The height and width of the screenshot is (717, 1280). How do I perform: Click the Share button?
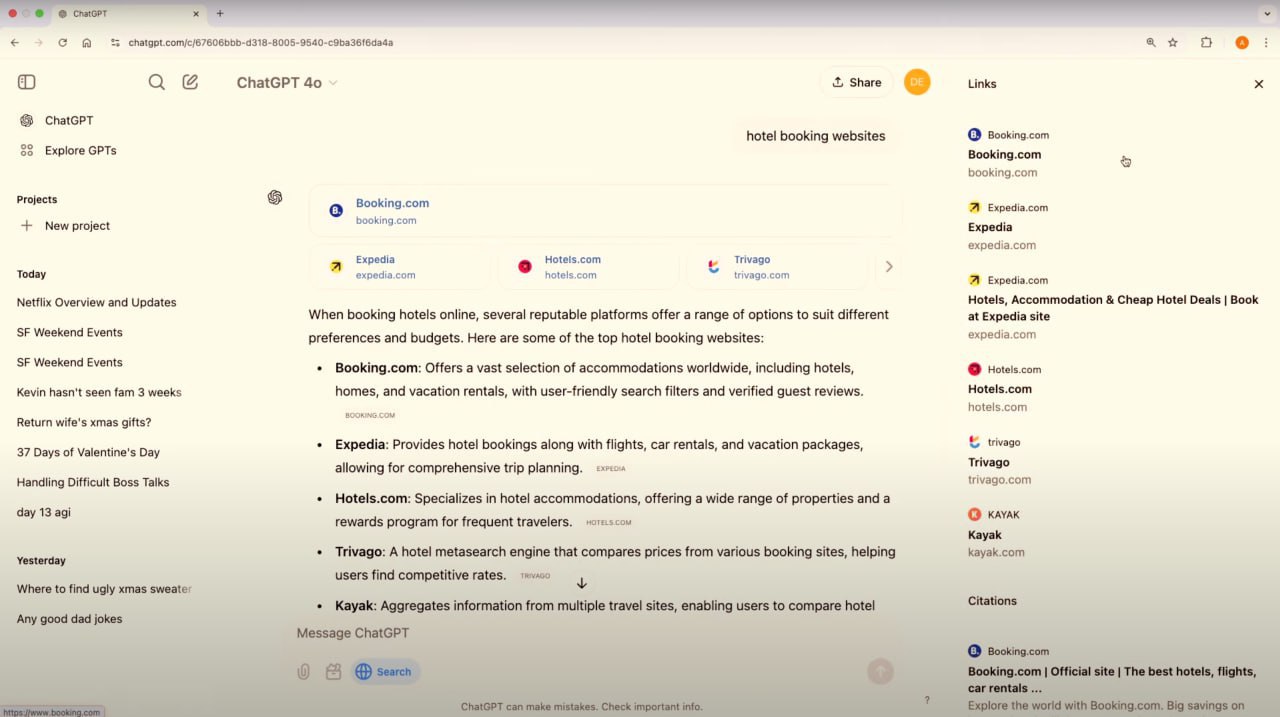pos(856,82)
